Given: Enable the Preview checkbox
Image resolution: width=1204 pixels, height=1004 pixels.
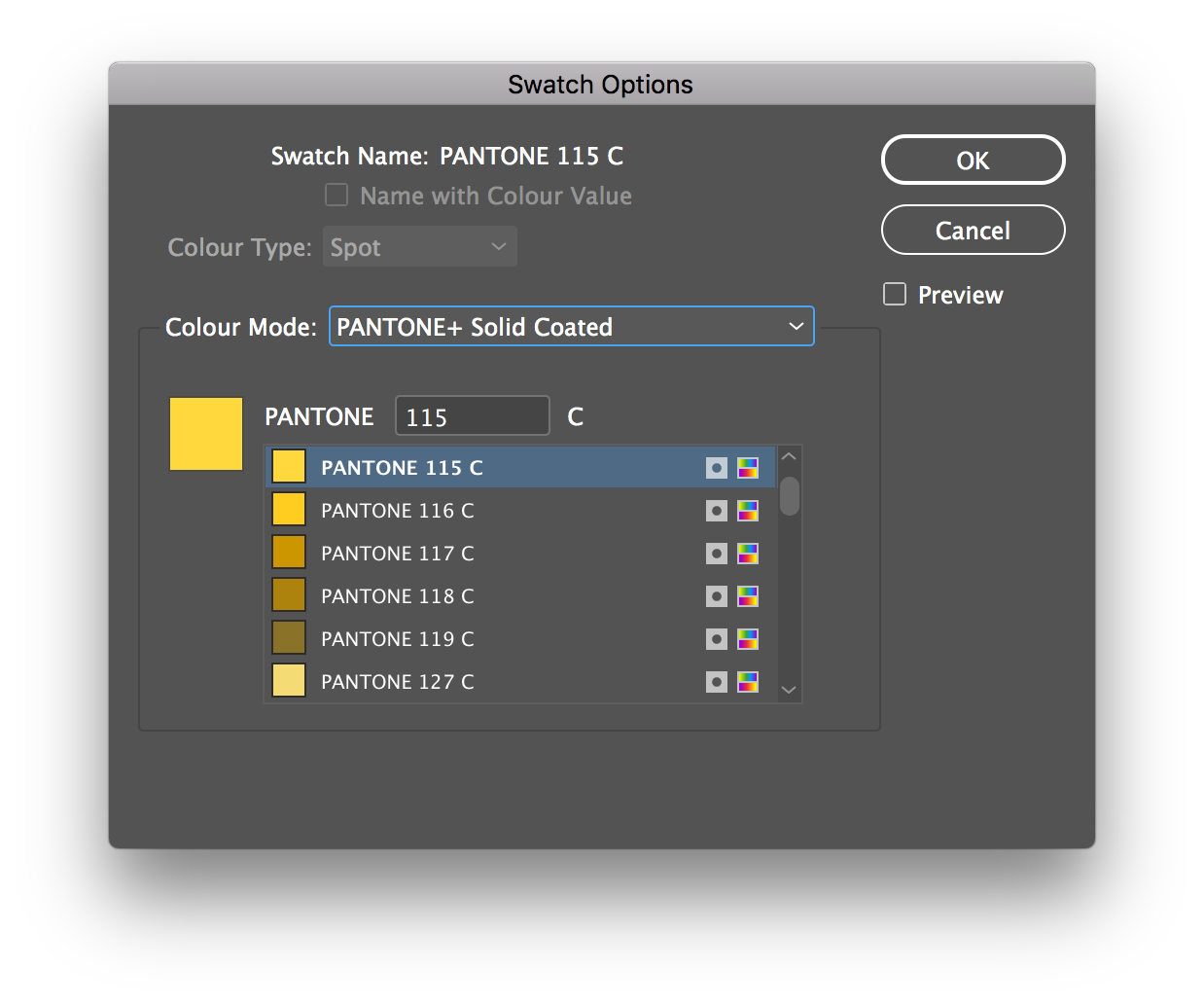Looking at the screenshot, I should coord(895,294).
